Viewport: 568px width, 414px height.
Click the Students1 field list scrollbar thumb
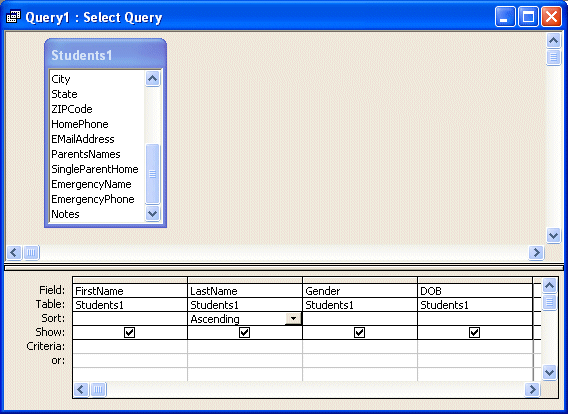153,173
